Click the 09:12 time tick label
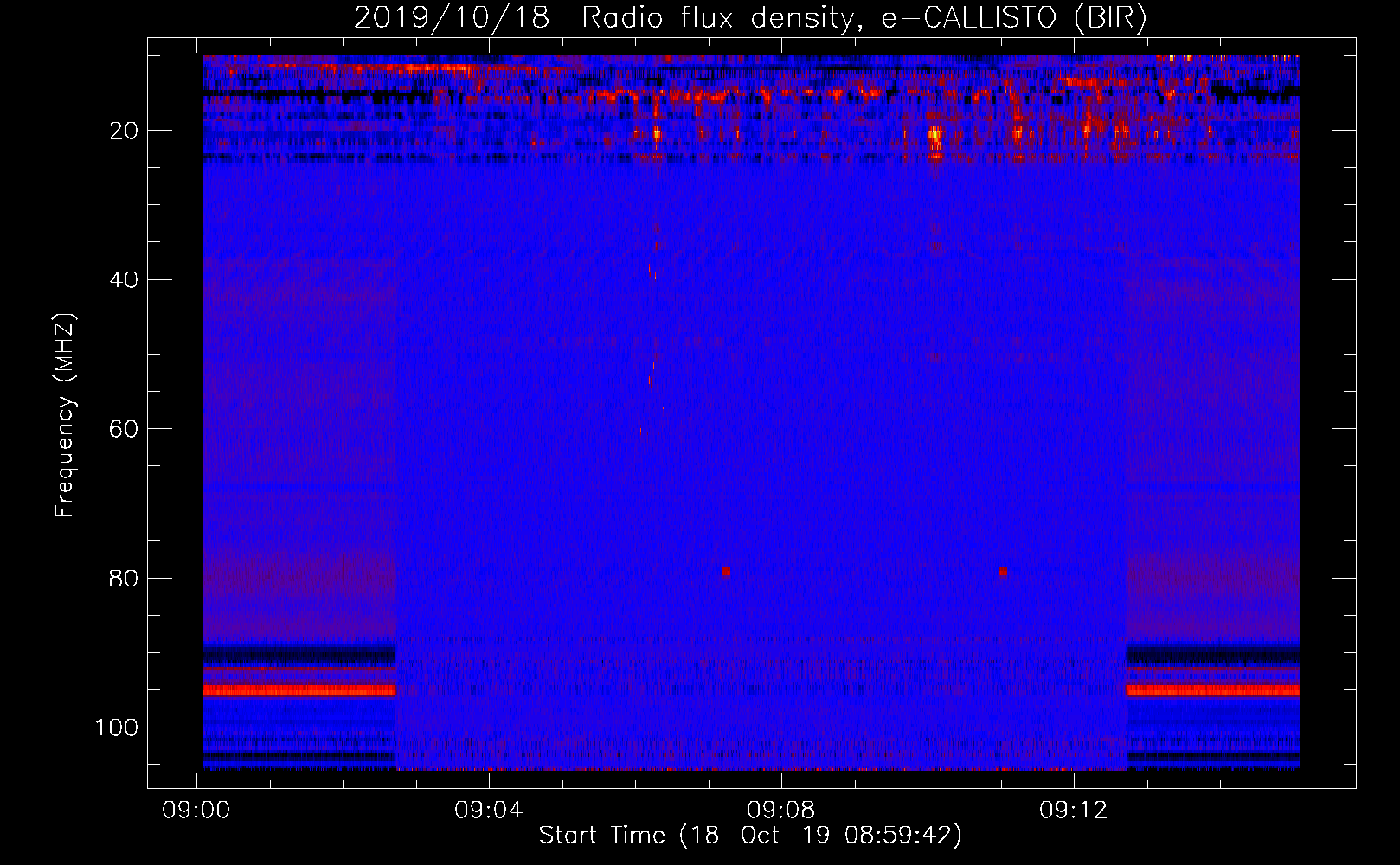This screenshot has height=865, width=1400. pos(1074,811)
